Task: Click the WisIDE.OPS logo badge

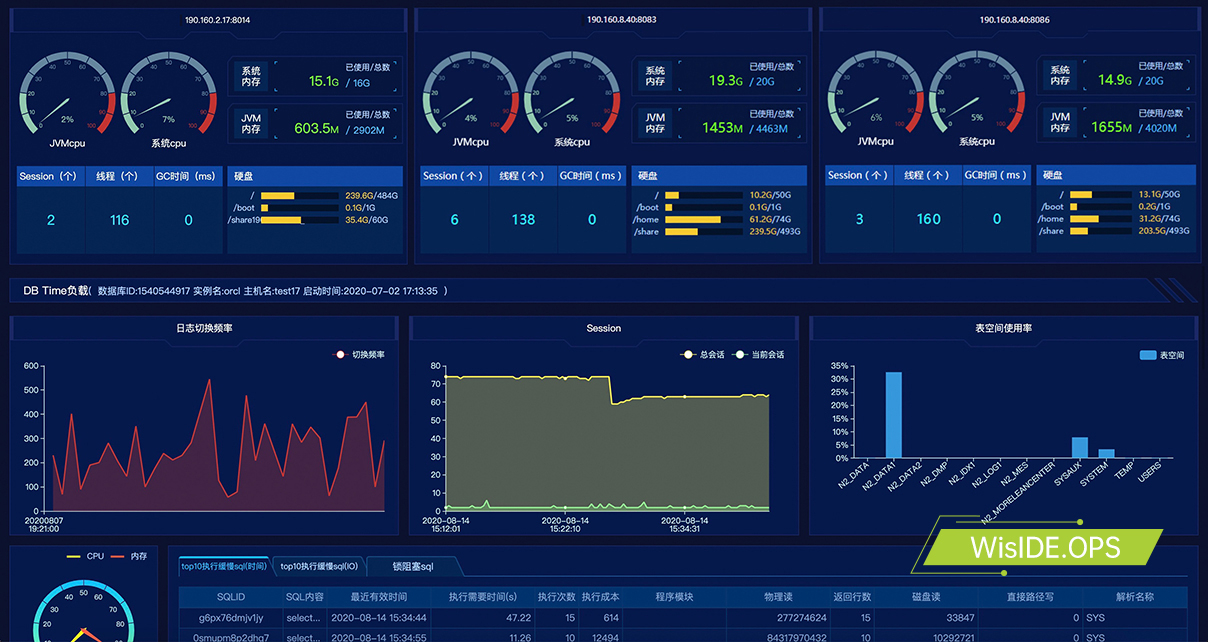Action: tap(1044, 547)
